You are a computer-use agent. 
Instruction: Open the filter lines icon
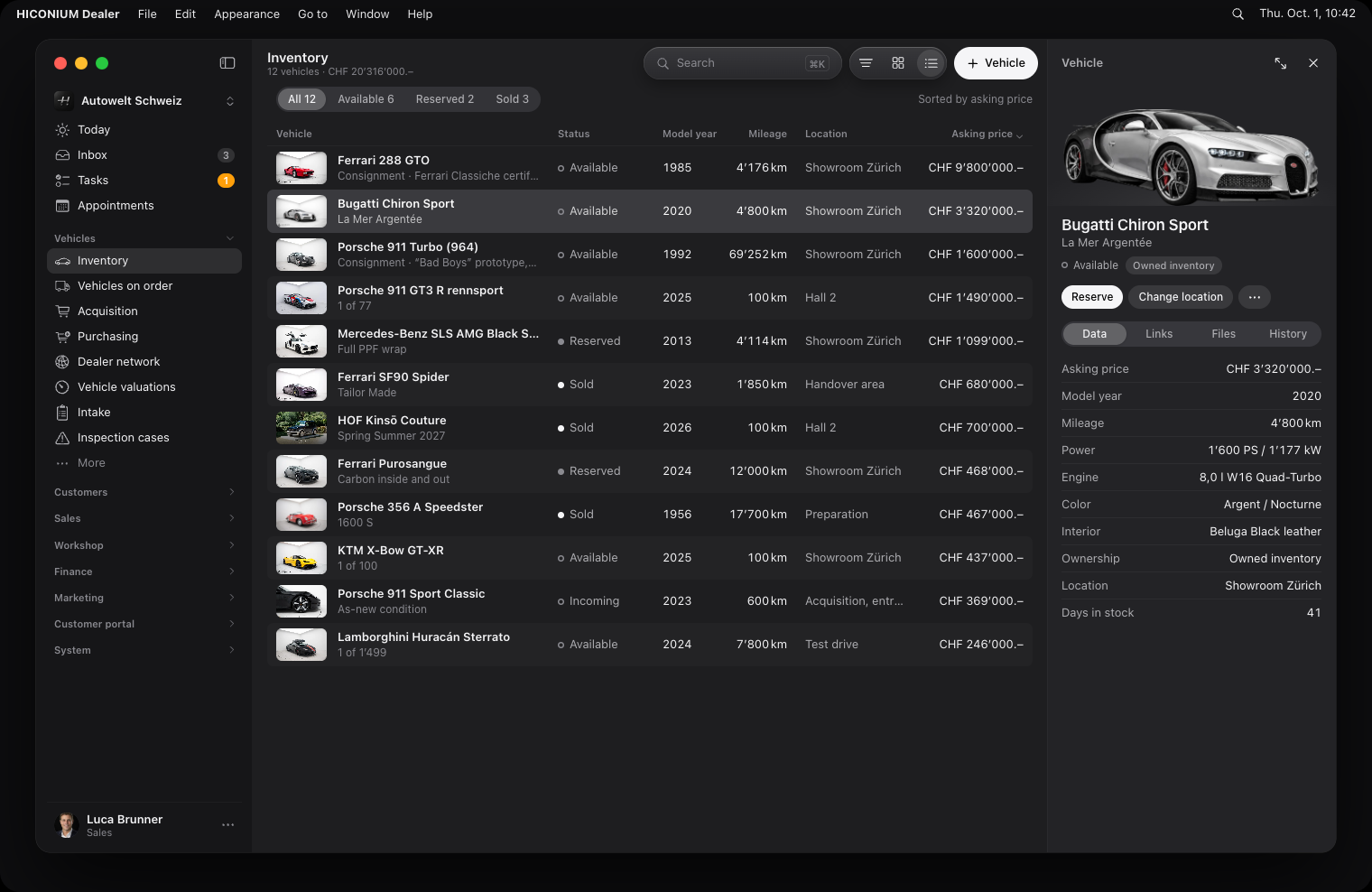[x=866, y=63]
